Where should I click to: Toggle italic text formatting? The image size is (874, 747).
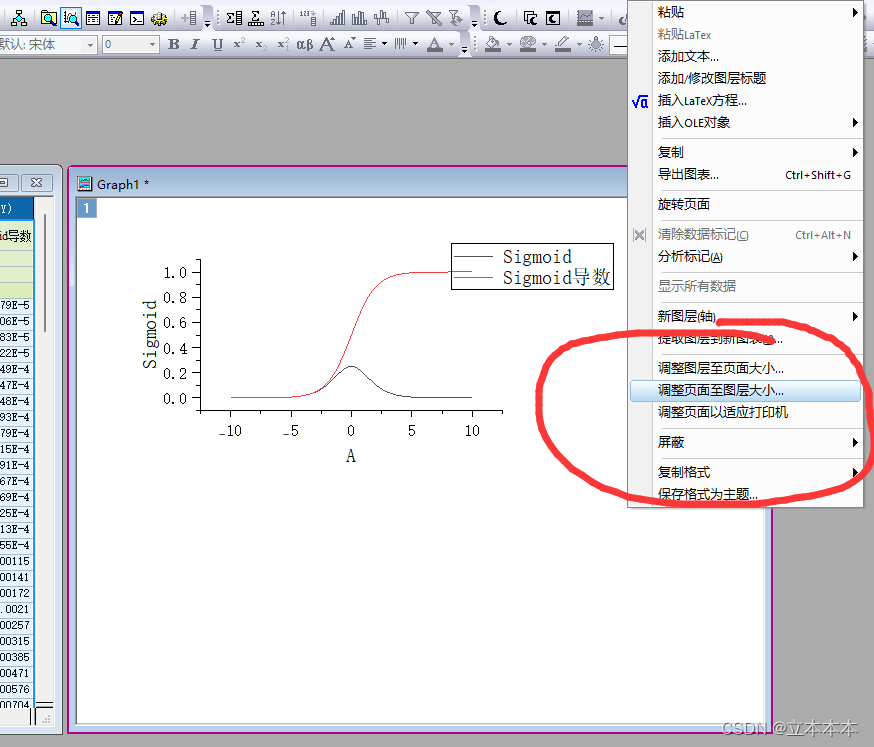pos(195,44)
